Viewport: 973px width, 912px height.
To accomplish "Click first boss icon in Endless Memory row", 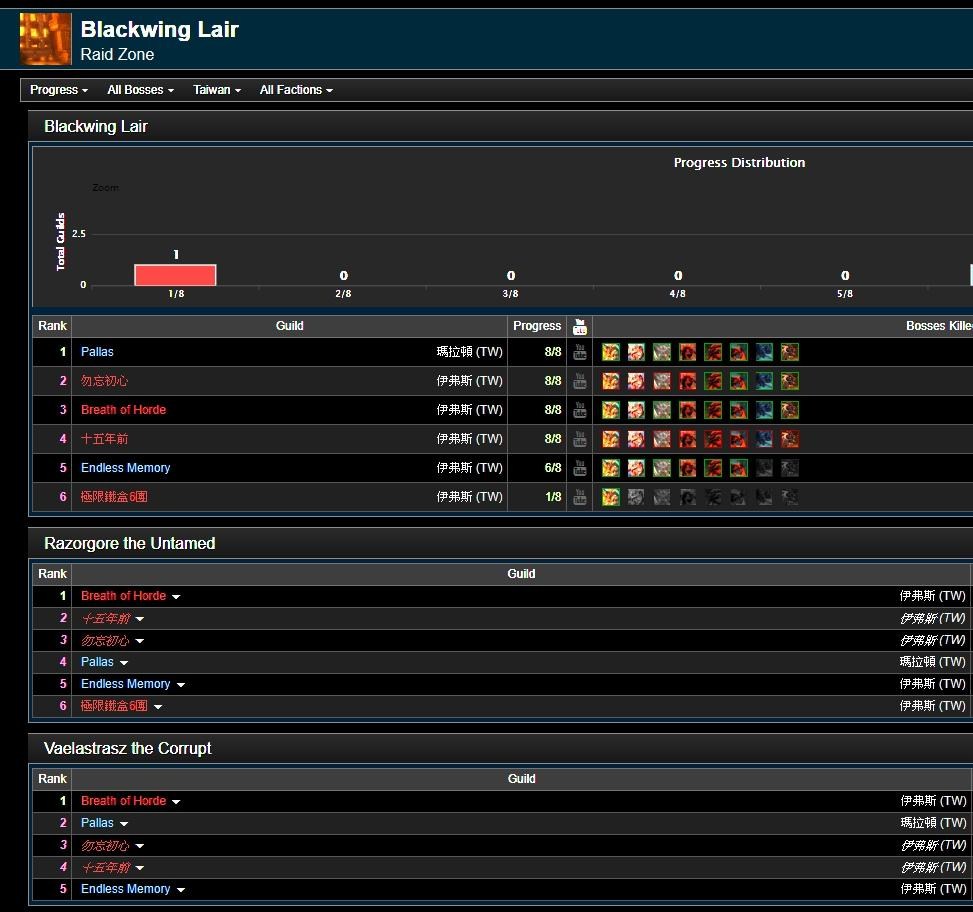I will [611, 468].
